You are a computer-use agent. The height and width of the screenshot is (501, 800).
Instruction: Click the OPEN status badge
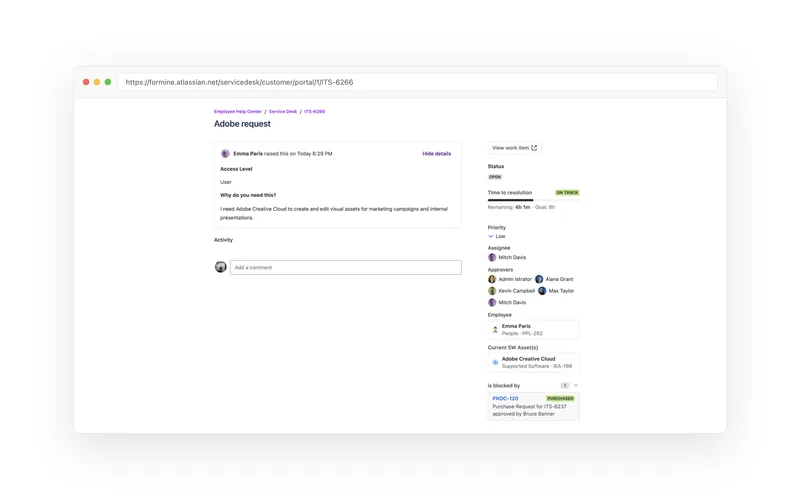click(495, 177)
